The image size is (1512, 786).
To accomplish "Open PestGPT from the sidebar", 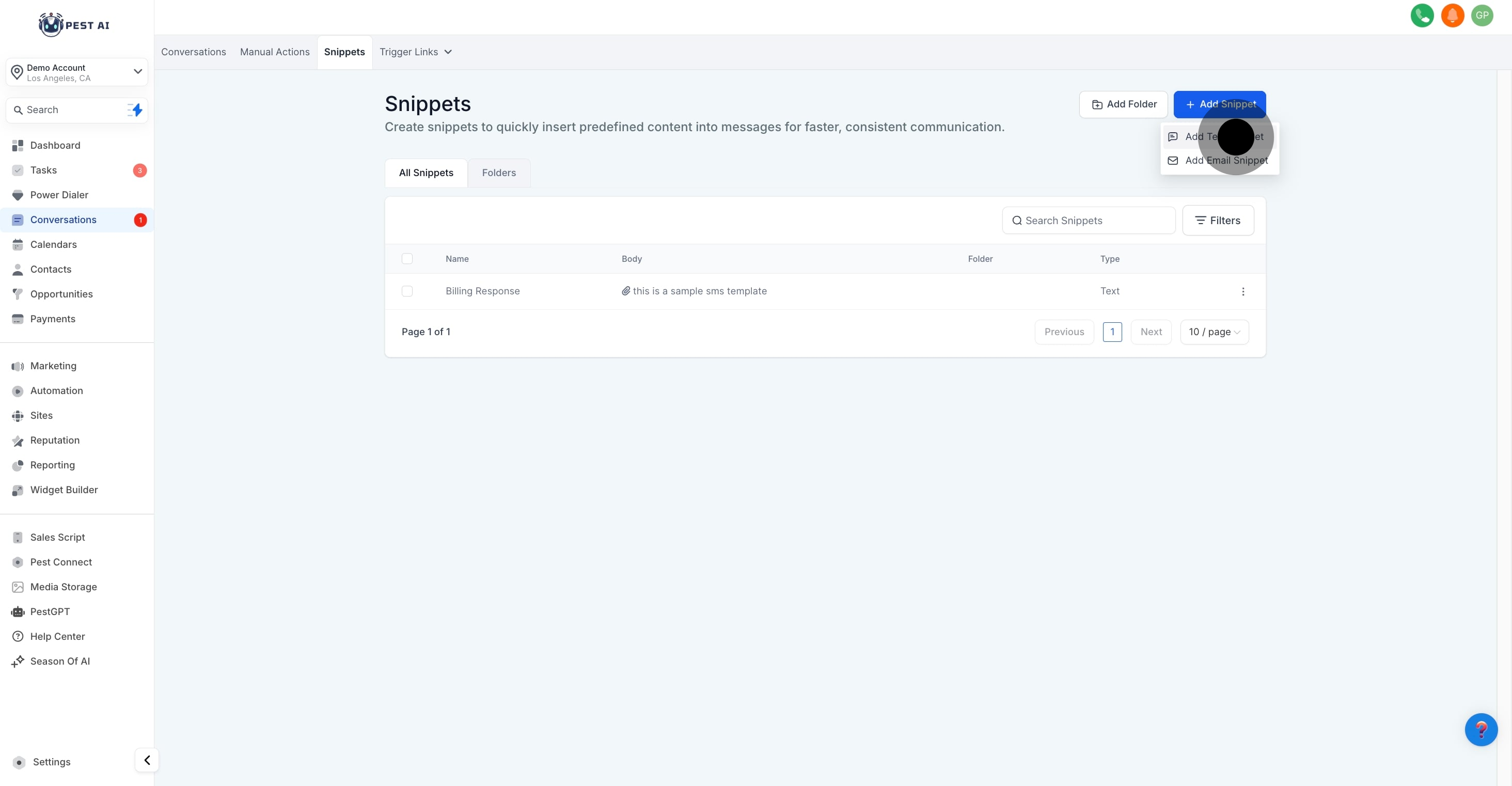I will (x=50, y=611).
